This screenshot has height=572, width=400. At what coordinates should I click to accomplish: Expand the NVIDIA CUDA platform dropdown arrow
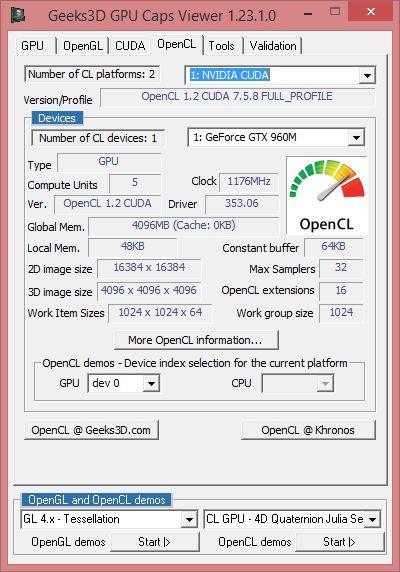click(x=367, y=76)
